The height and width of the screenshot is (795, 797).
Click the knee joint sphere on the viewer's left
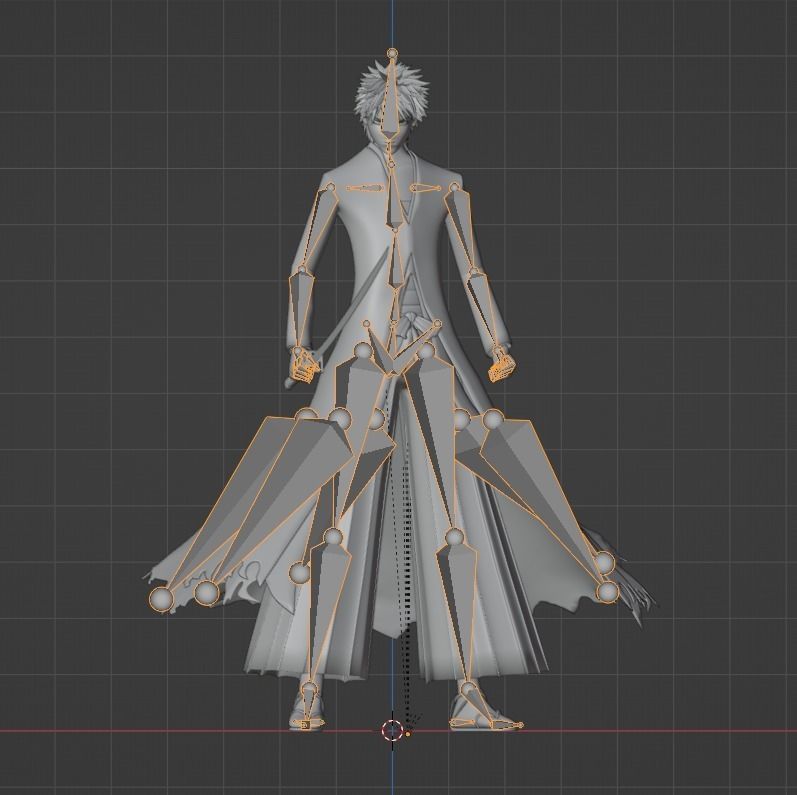332,536
